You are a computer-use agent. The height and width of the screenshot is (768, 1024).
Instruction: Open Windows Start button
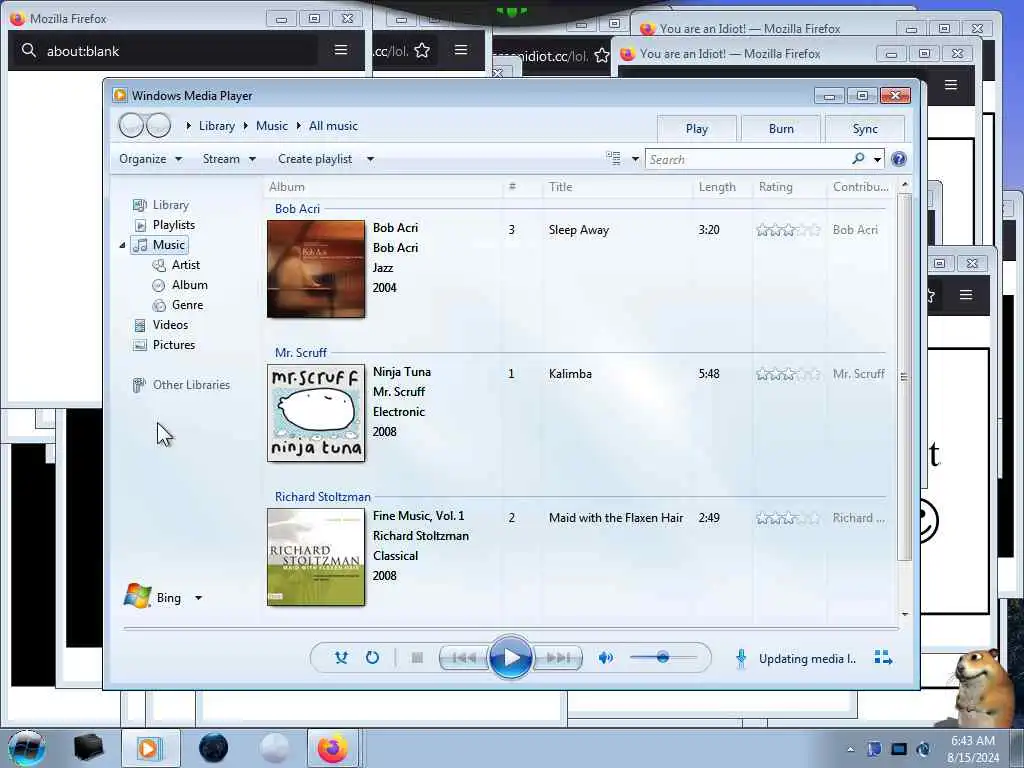tap(26, 748)
